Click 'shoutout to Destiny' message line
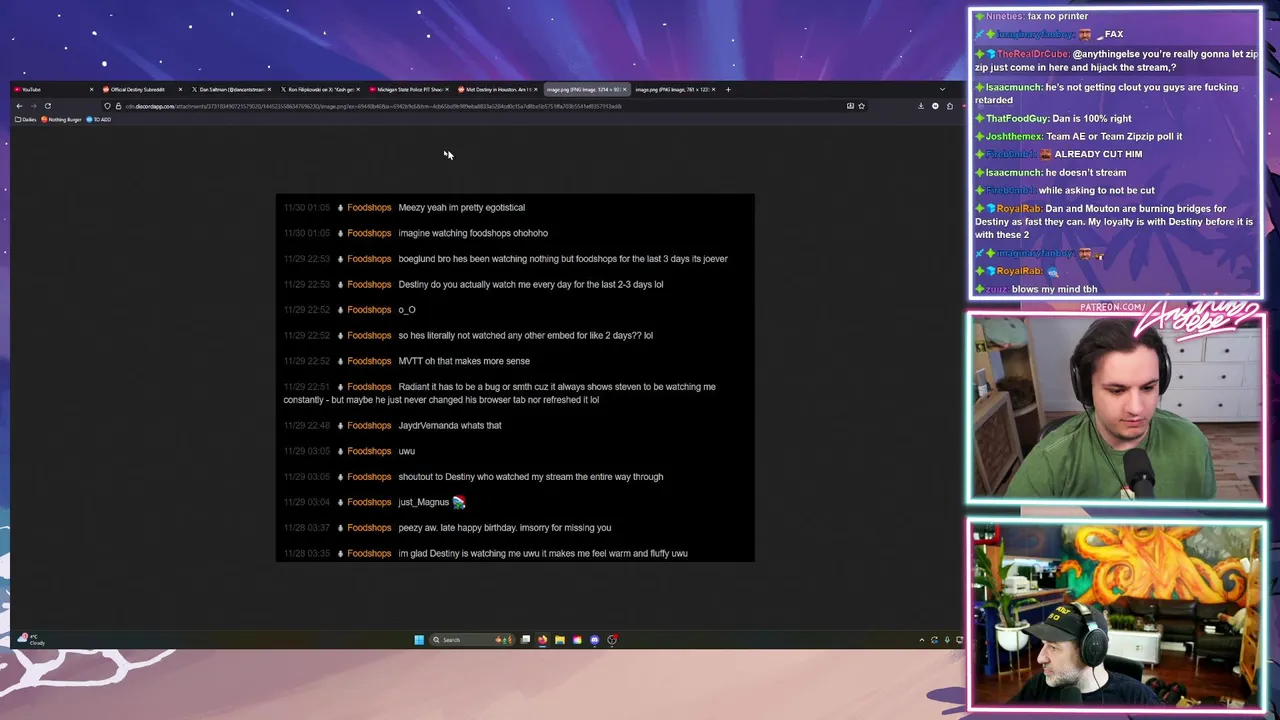Screen dimensions: 1280x720 (x=531, y=477)
